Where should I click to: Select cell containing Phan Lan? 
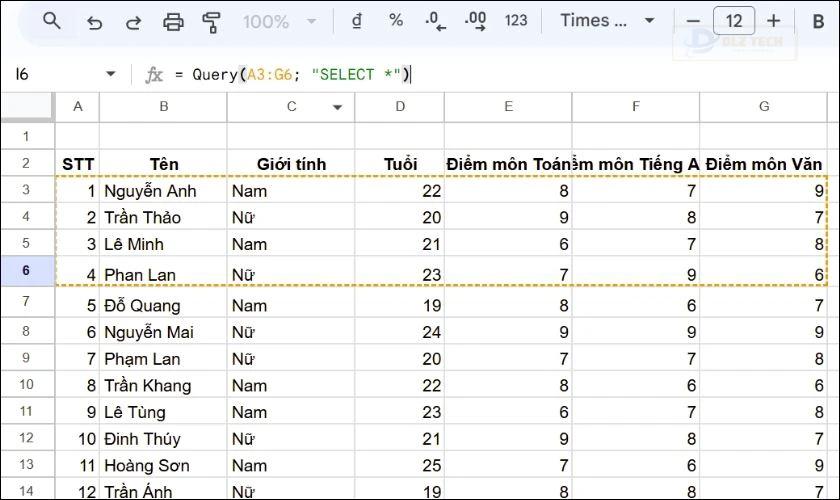163,272
